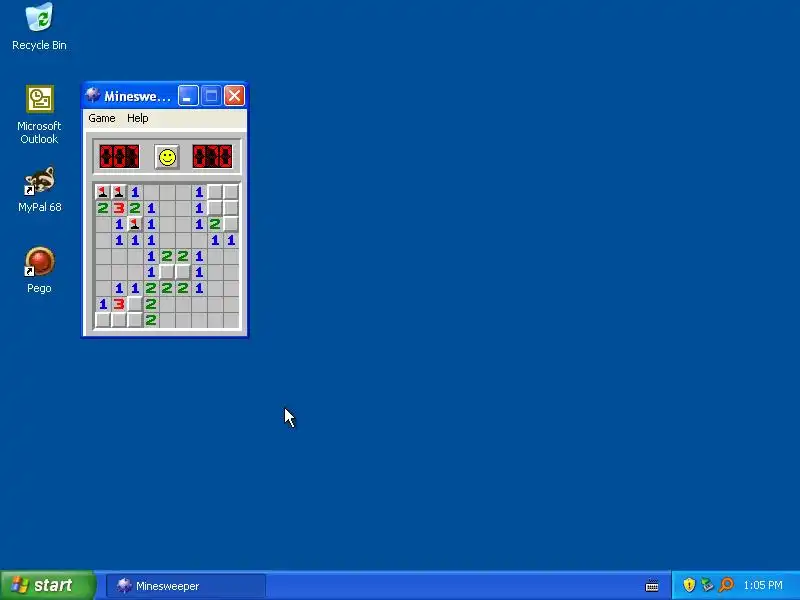Click the orange magnifier tray icon

726,585
